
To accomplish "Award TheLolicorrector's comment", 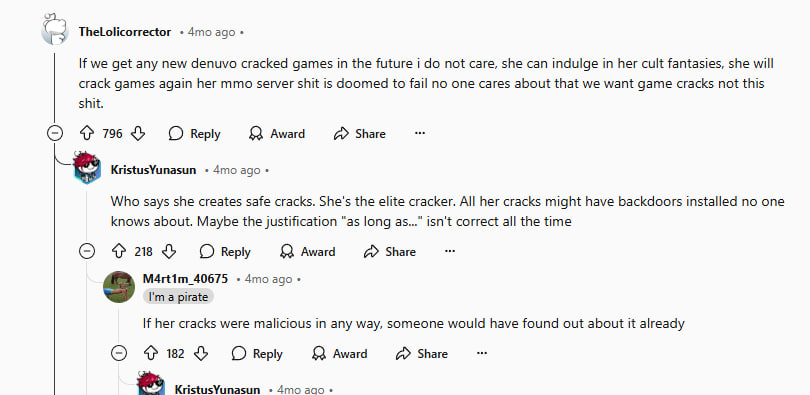I will tap(276, 134).
